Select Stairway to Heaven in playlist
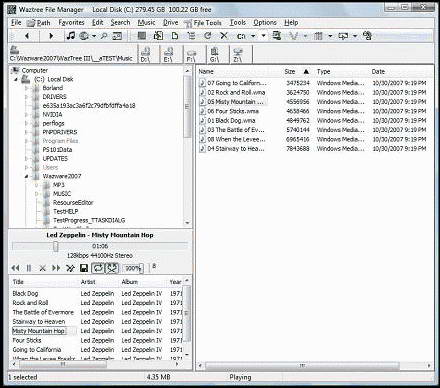Viewport: 440px width, 388px height. 39,322
